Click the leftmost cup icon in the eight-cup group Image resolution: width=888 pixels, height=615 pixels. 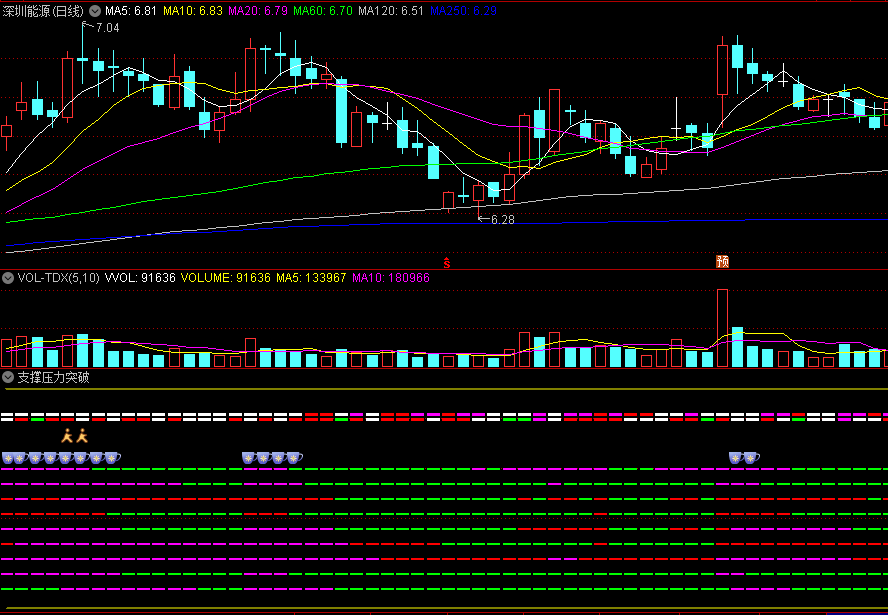[9, 458]
